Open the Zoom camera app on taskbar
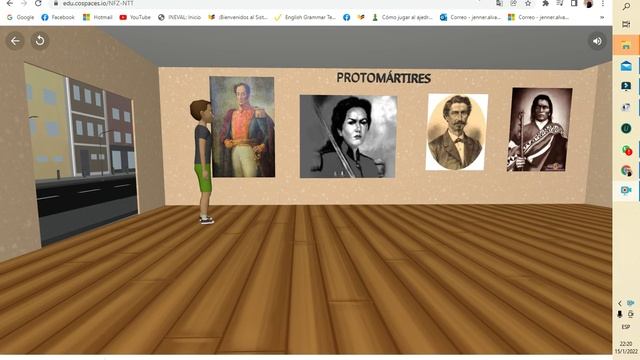This screenshot has width=640, height=360. click(x=626, y=190)
